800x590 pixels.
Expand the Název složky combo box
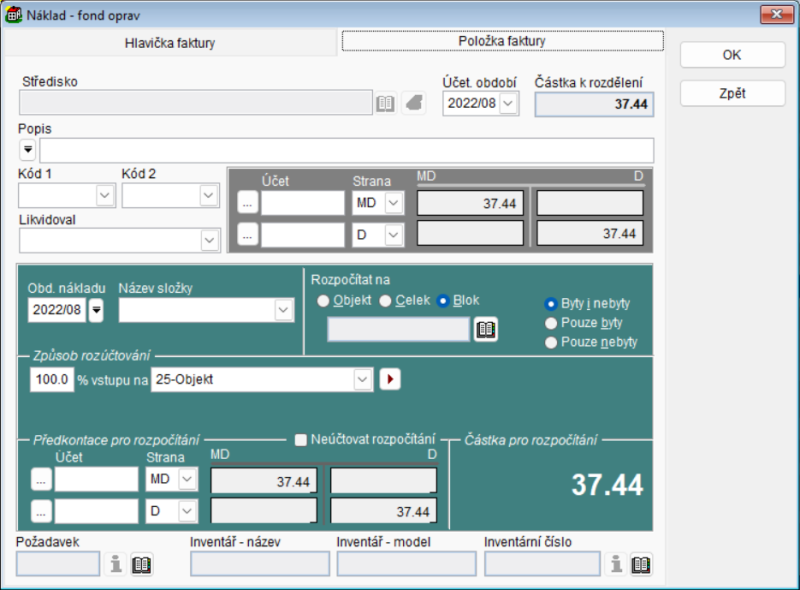coord(282,311)
